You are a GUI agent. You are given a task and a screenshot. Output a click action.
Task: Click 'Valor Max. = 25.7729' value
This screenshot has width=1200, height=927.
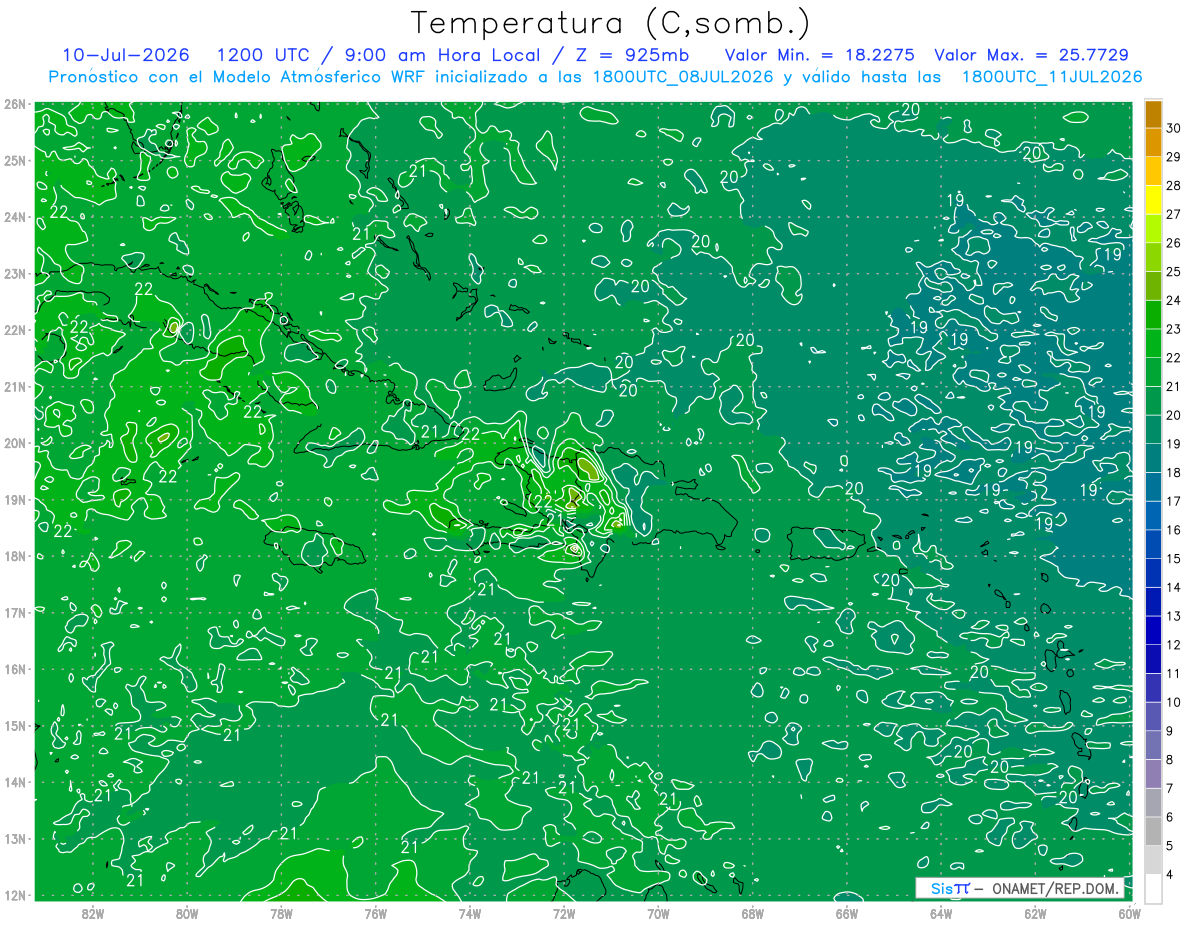click(1030, 55)
